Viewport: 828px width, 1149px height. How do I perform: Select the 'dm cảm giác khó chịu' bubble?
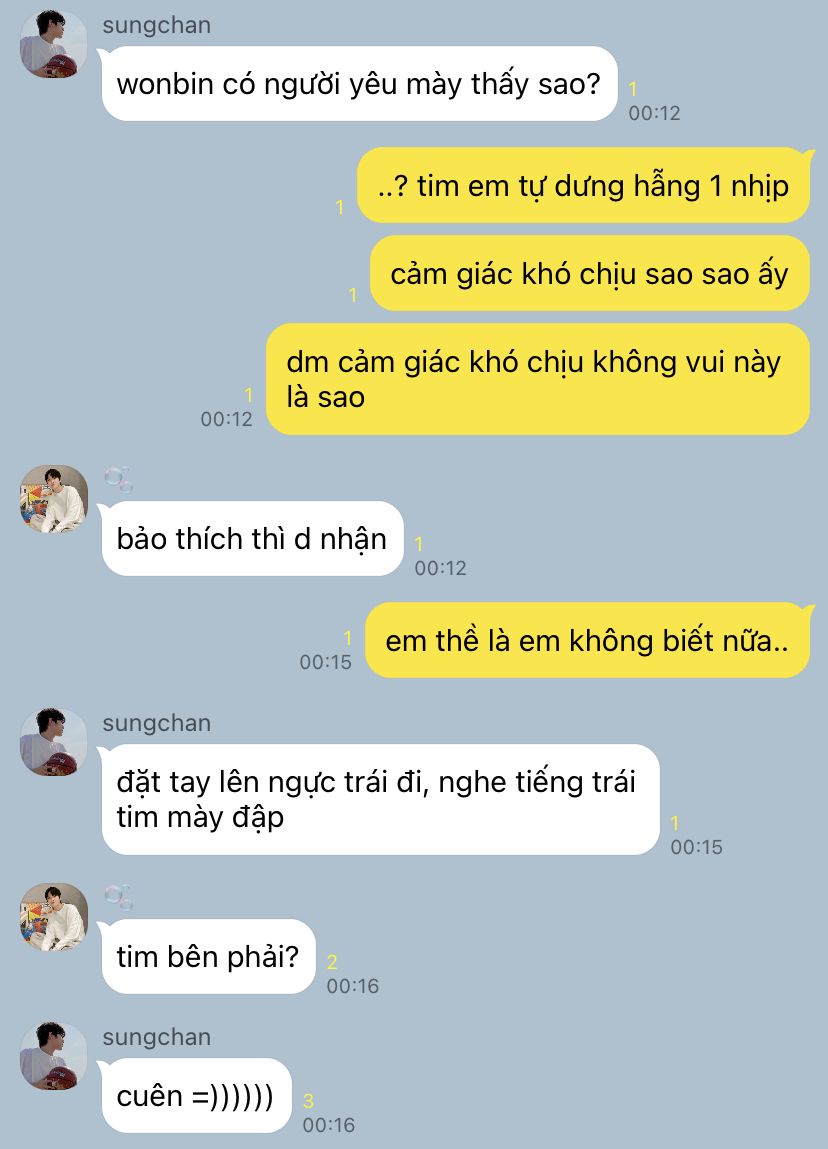coord(538,379)
